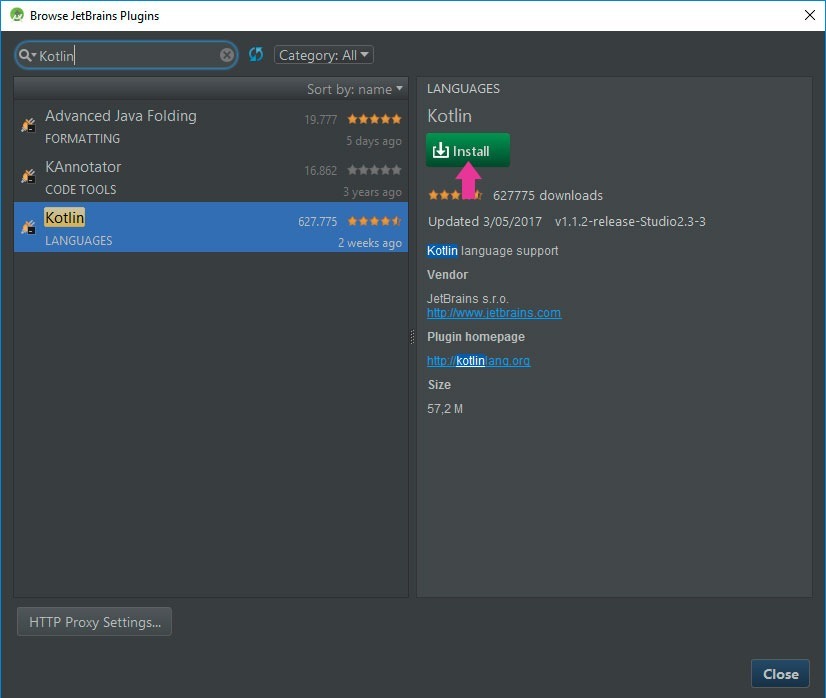The width and height of the screenshot is (826, 698).
Task: Open the kotlinlang.org homepage link
Action: click(478, 361)
